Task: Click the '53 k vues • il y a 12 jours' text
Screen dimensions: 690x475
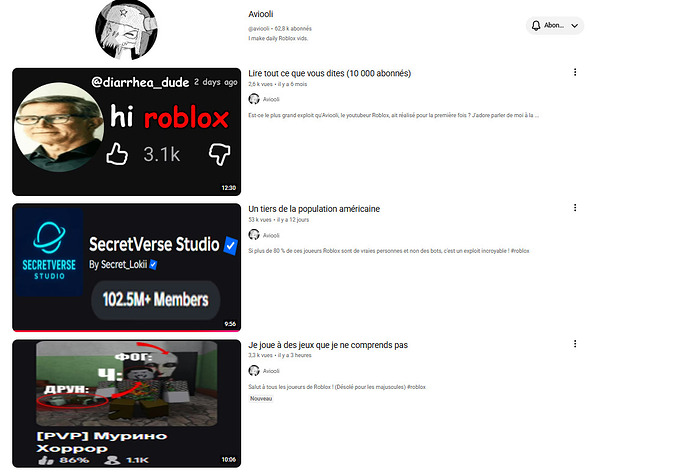Action: pos(279,220)
